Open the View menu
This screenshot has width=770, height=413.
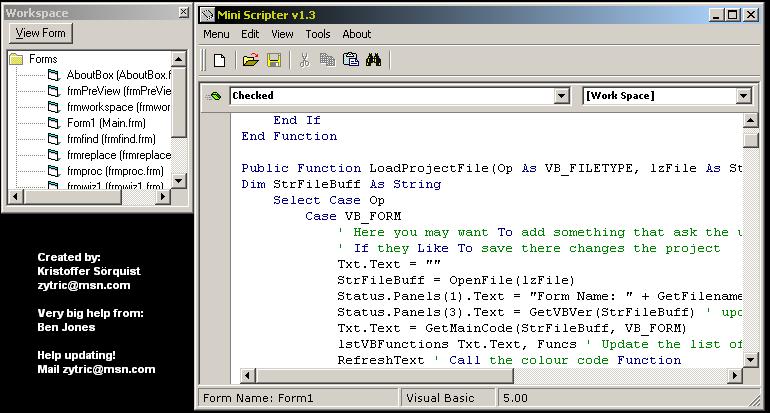pos(282,34)
